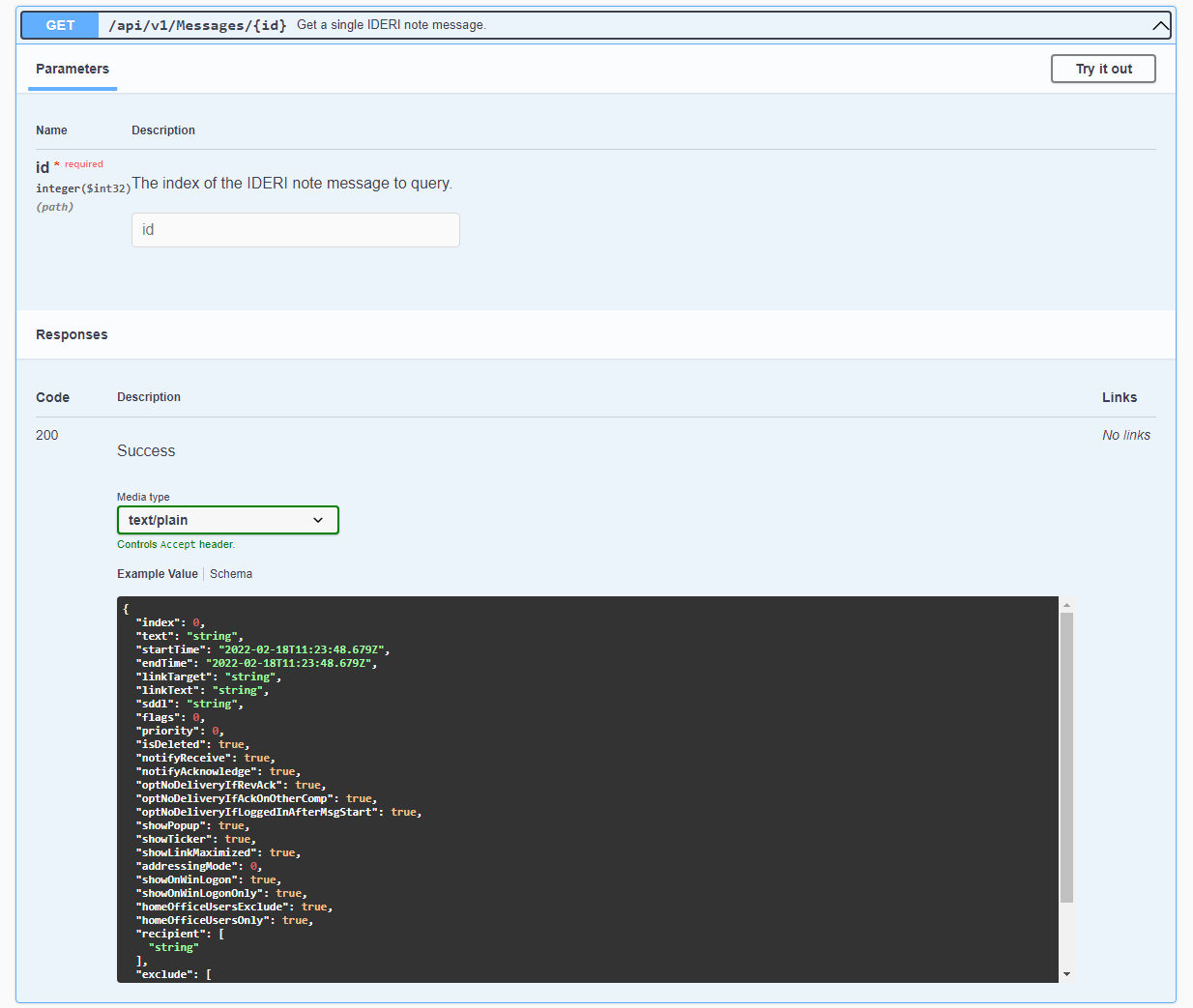Screen dimensions: 1193x1008
Task: Click 'The index of the IDERI note message' description
Action: [292, 184]
